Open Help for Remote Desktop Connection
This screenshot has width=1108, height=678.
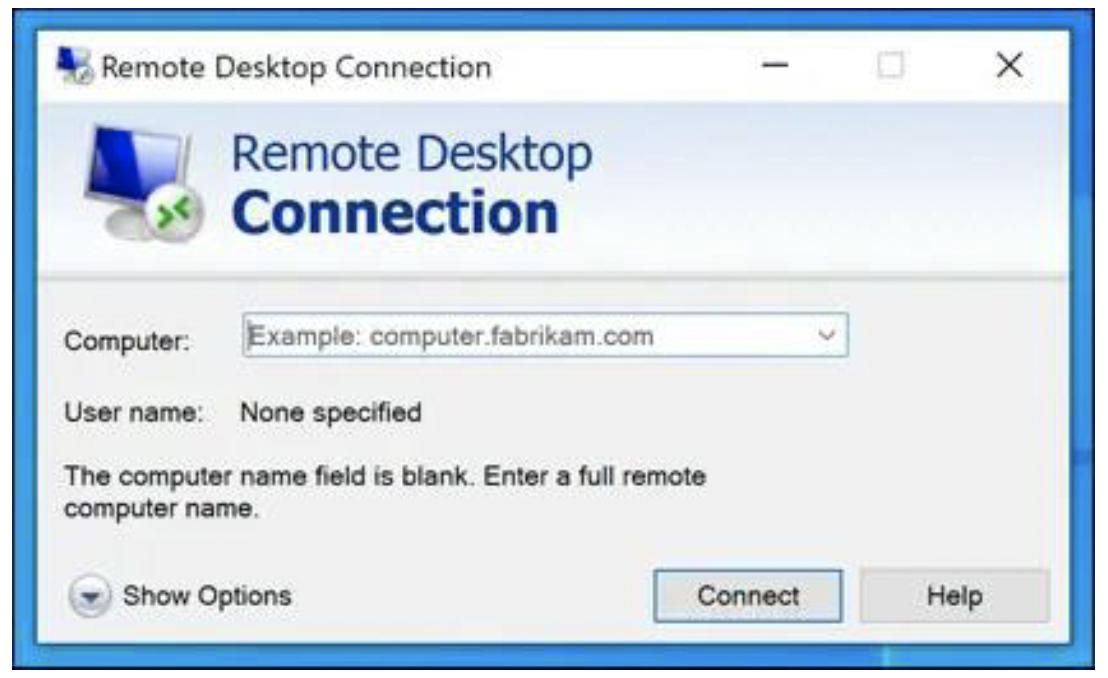pyautogui.click(x=954, y=596)
